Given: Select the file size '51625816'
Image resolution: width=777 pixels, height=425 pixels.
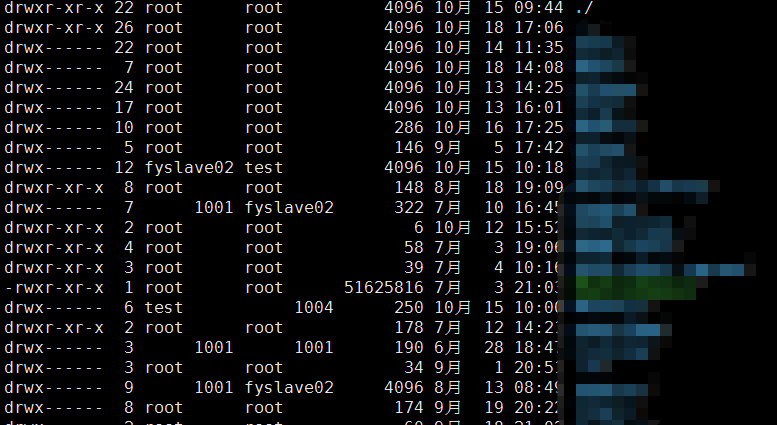Looking at the screenshot, I should tap(384, 288).
